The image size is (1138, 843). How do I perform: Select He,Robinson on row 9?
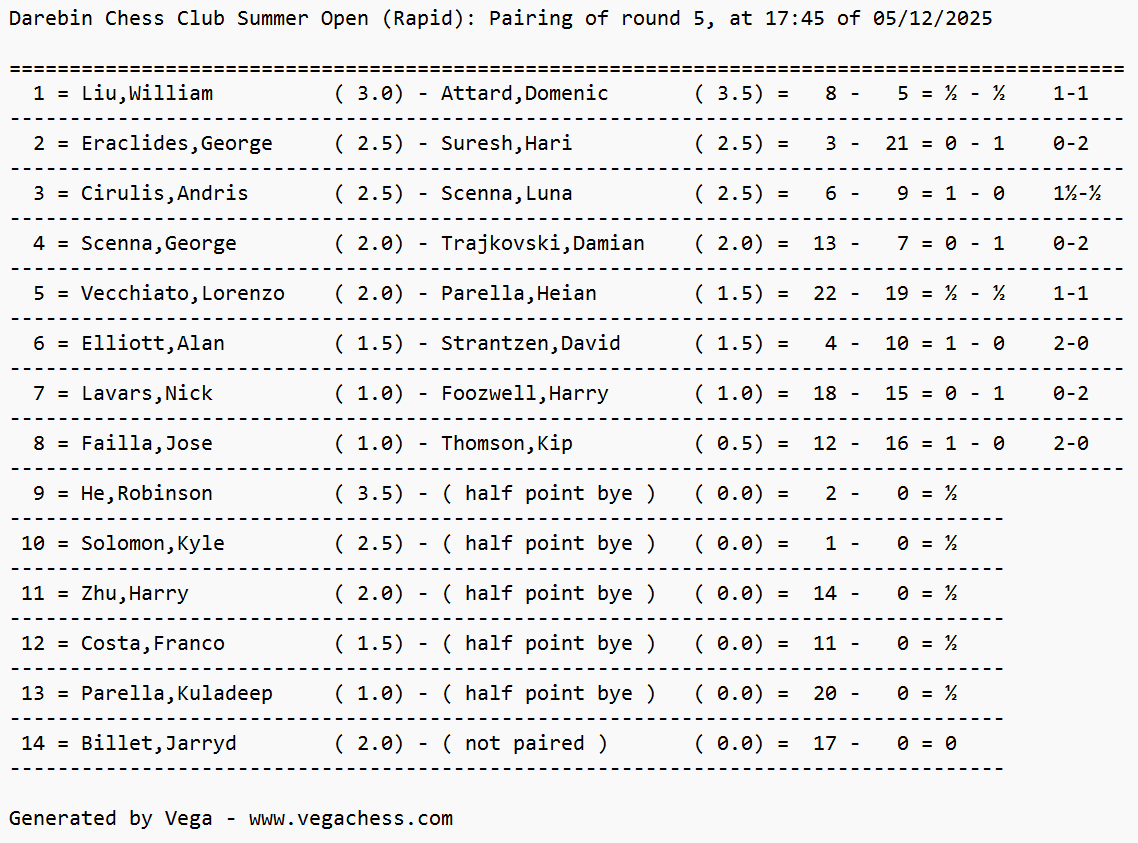coord(146,494)
